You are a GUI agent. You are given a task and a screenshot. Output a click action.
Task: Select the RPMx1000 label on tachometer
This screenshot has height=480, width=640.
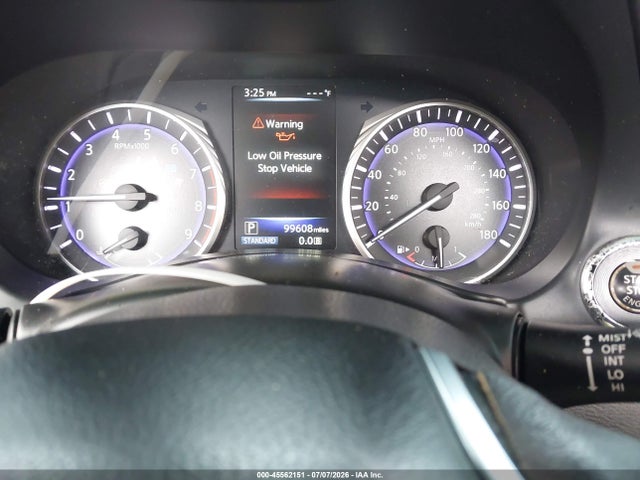tap(131, 146)
